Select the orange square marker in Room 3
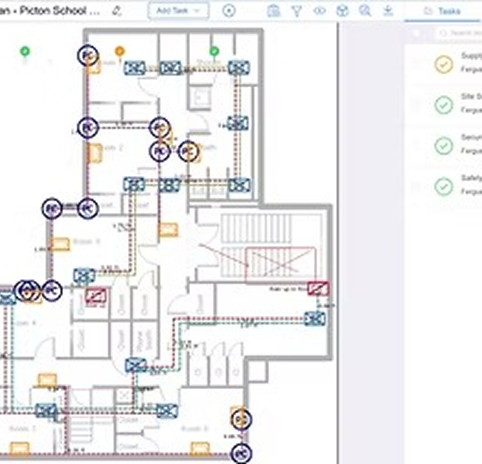The width and height of the screenshot is (482, 464). click(60, 244)
